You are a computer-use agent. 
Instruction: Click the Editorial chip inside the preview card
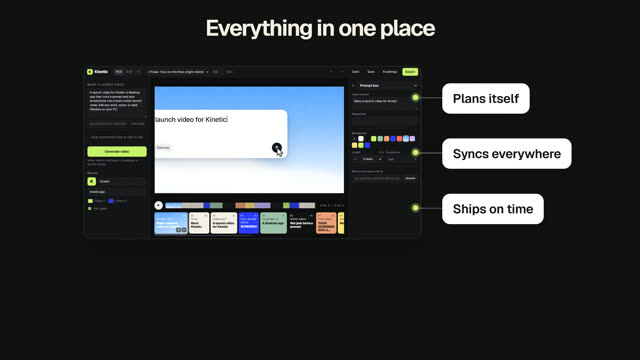(163, 147)
